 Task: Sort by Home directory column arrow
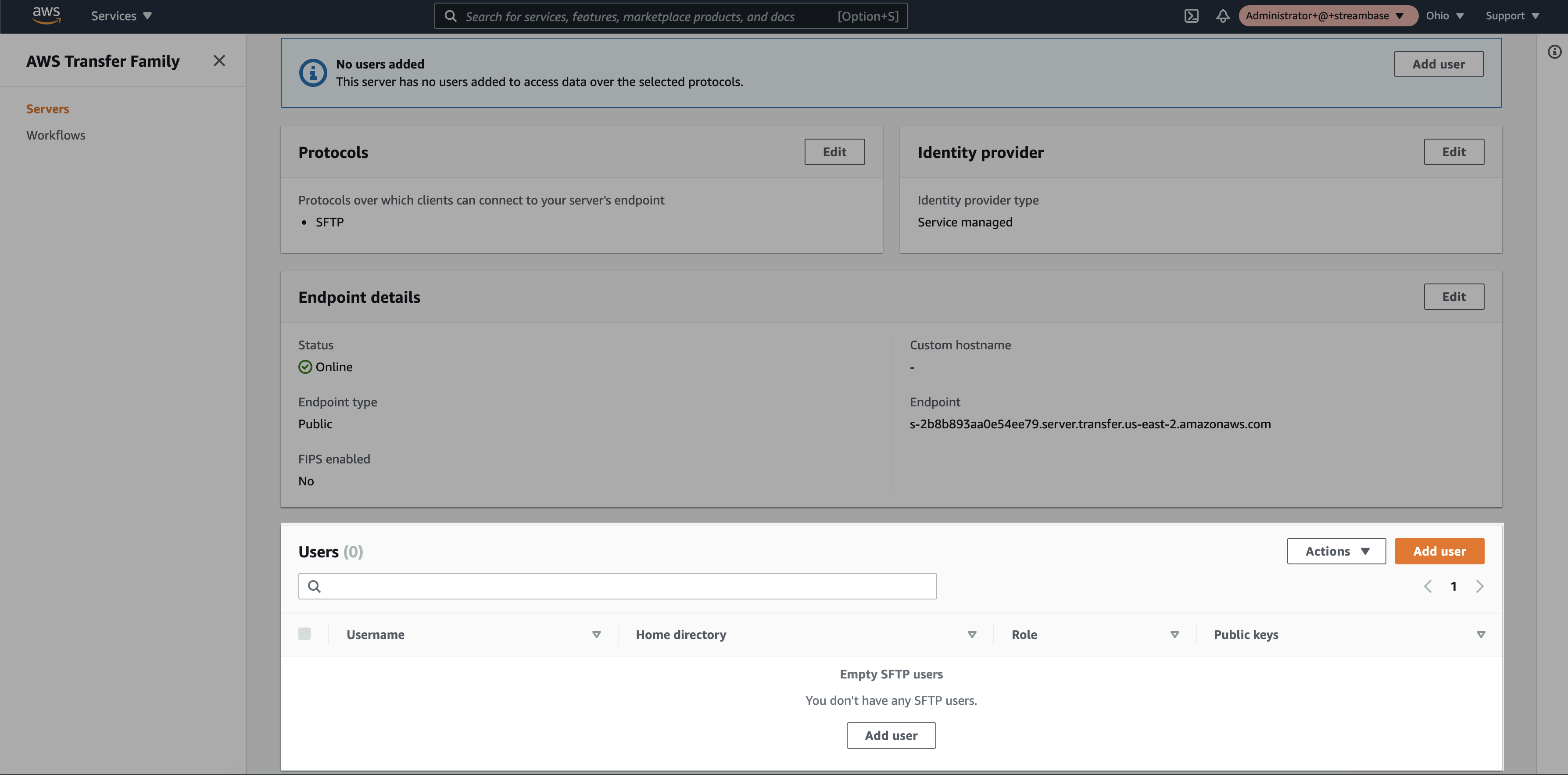(972, 635)
